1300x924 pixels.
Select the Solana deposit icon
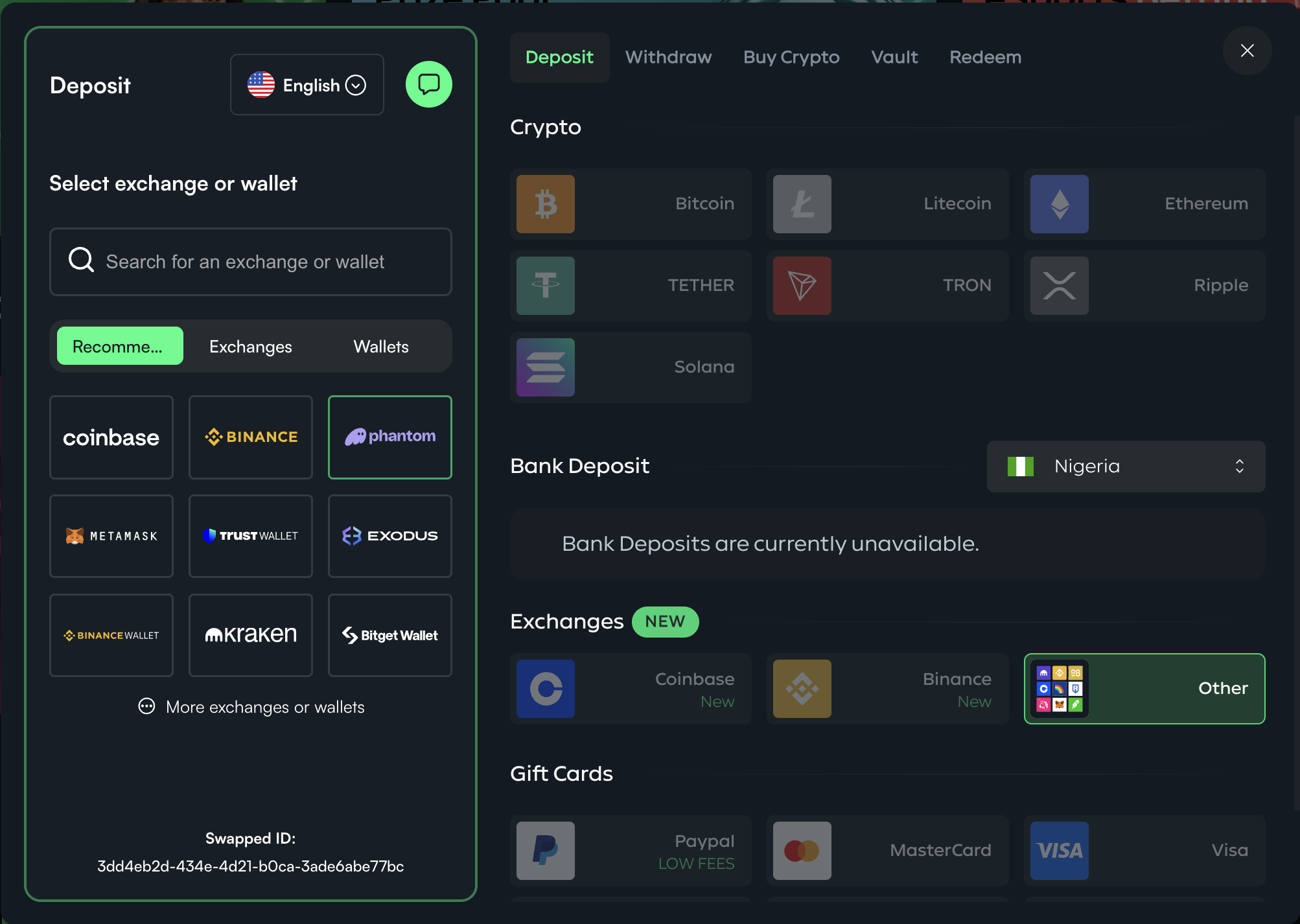click(x=545, y=367)
